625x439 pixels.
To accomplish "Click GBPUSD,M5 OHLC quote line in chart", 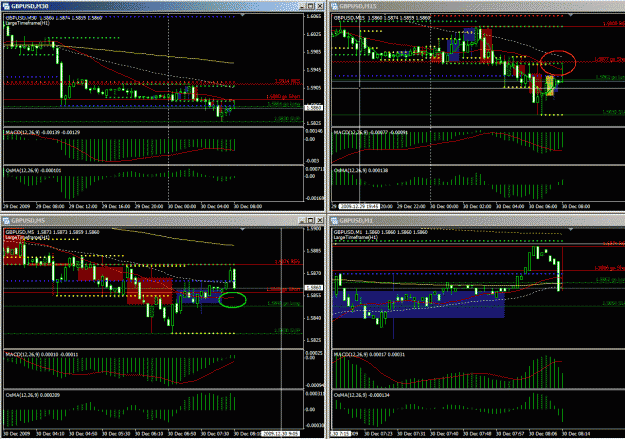I will pyautogui.click(x=52, y=232).
